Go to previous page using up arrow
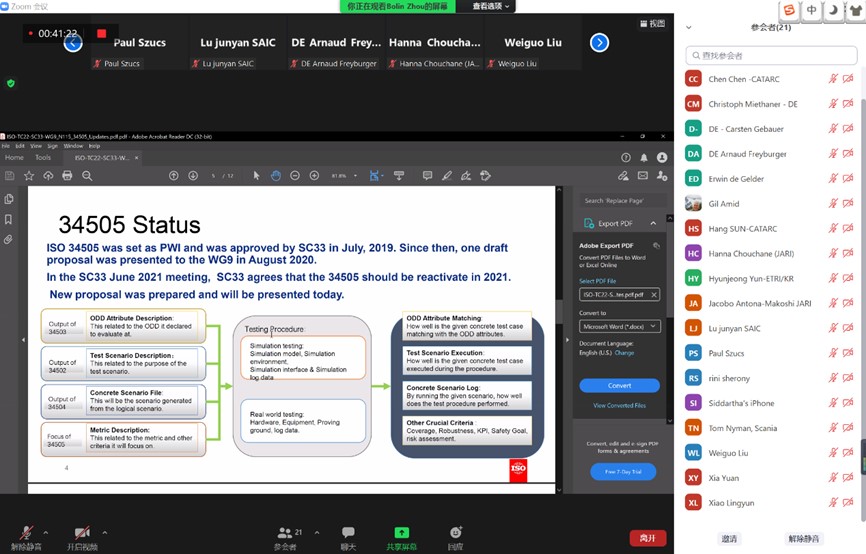866x554 pixels. pyautogui.click(x=174, y=176)
